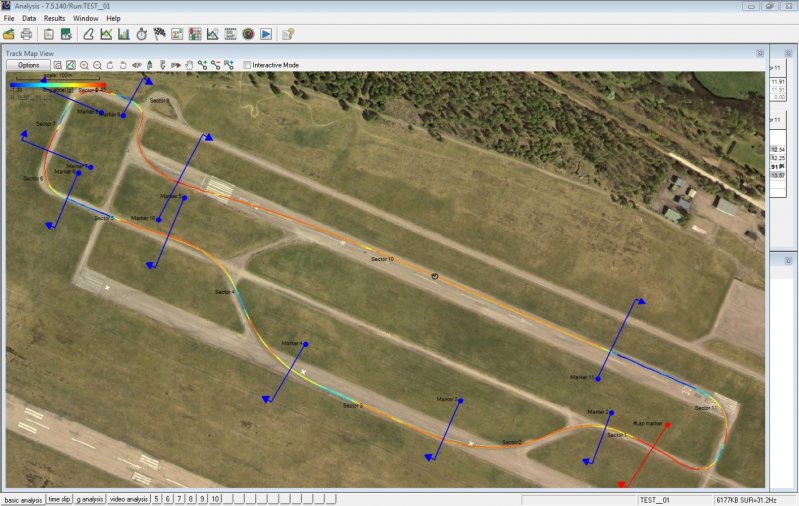Click the red right arrow icon in map toolbar
799x506 pixels.
176,65
